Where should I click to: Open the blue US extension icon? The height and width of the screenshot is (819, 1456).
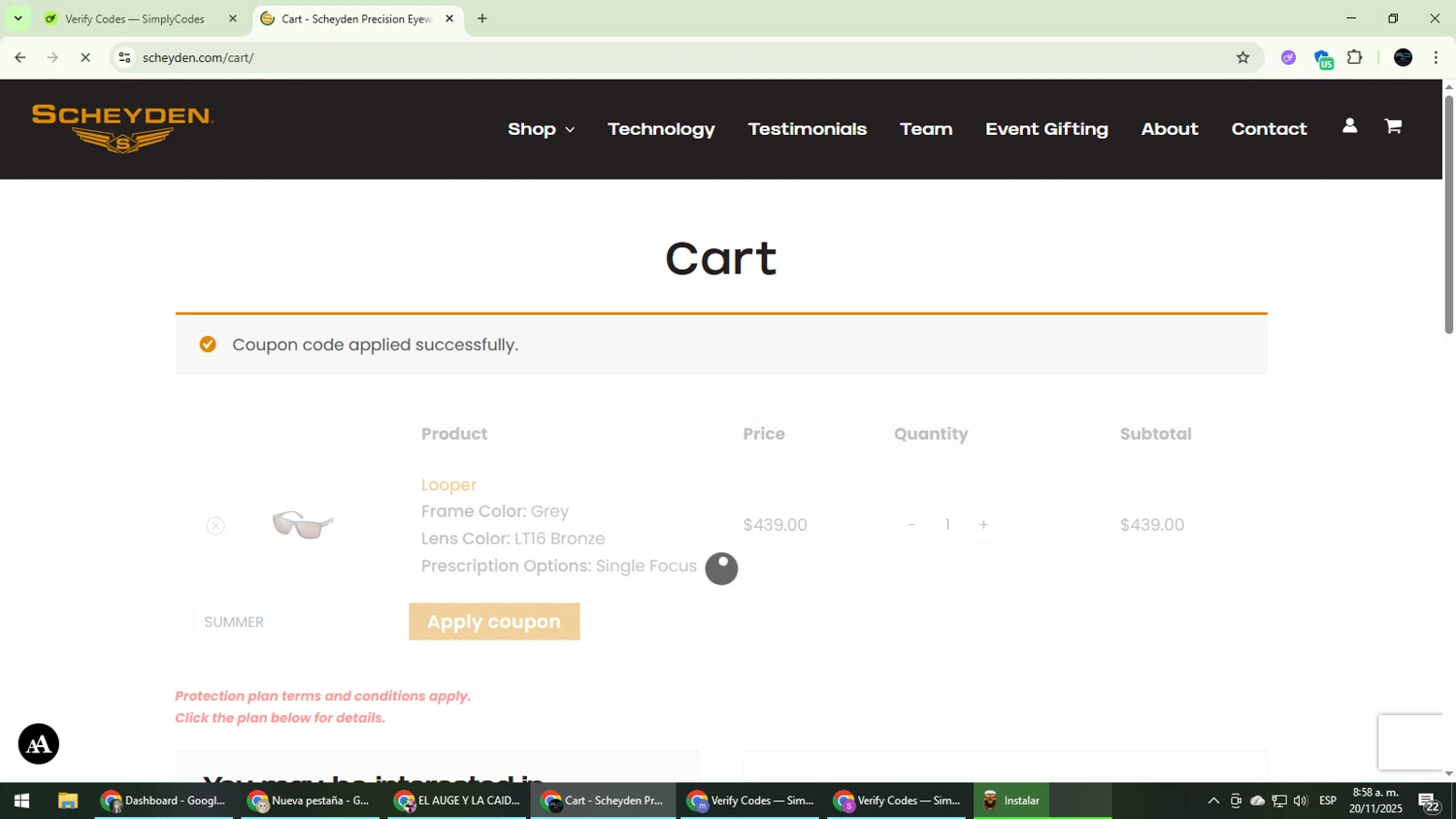[1323, 58]
